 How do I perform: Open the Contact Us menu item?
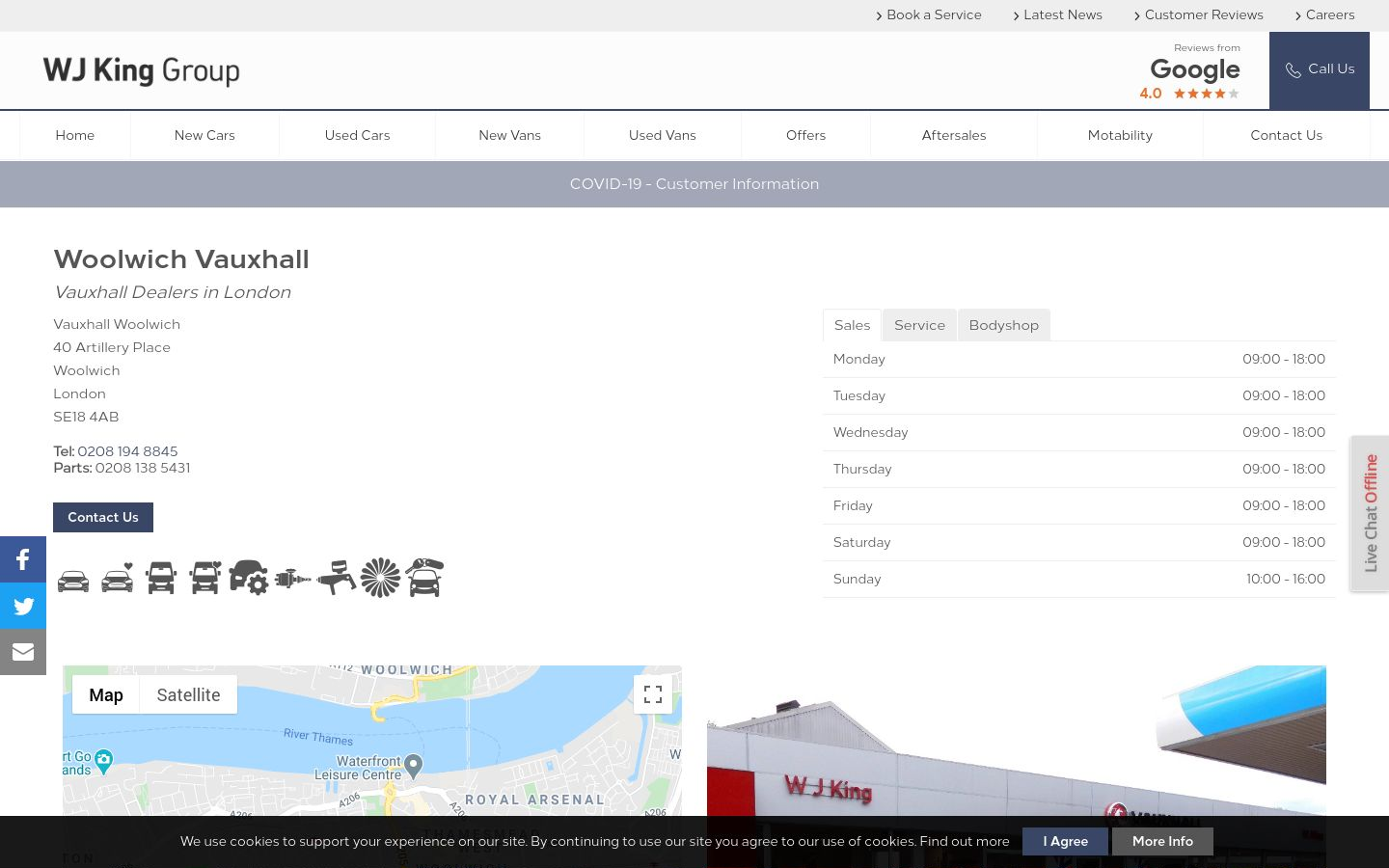(1286, 135)
